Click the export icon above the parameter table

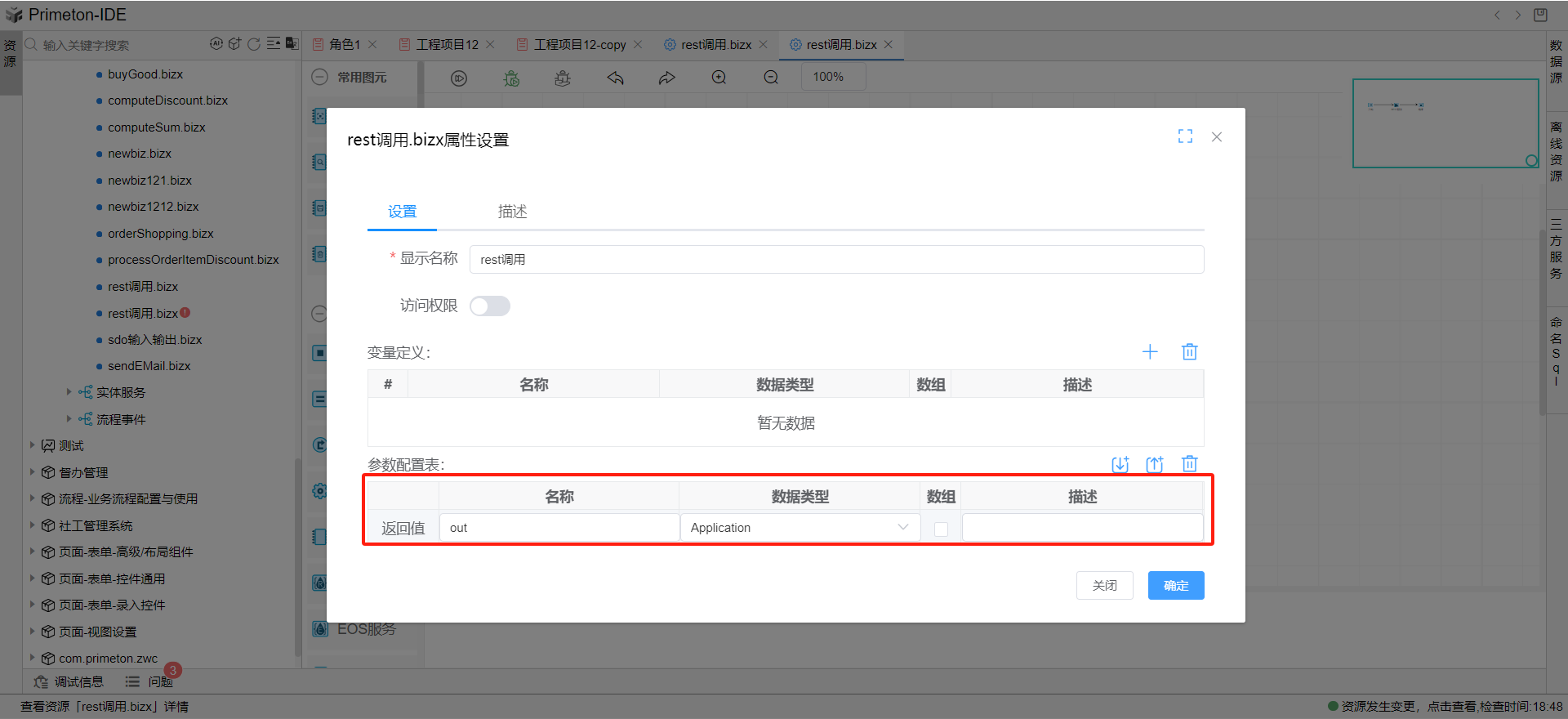(1155, 464)
